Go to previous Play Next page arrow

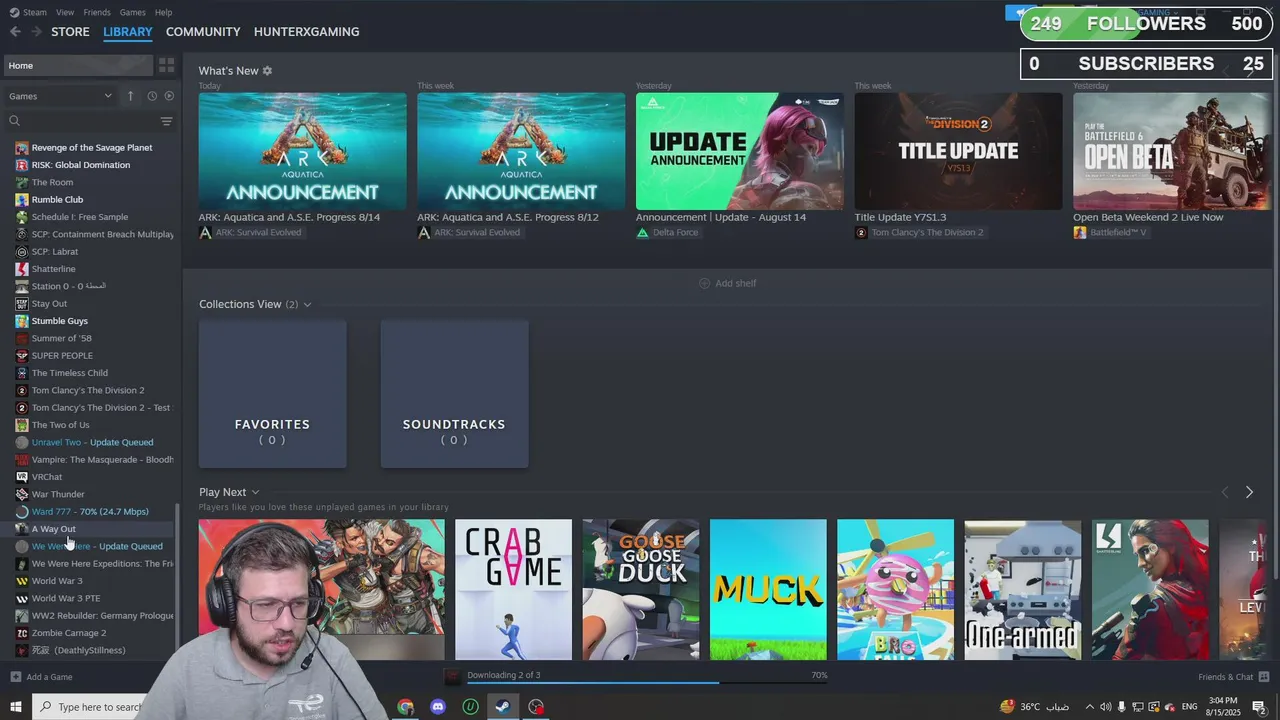[x=1225, y=492]
